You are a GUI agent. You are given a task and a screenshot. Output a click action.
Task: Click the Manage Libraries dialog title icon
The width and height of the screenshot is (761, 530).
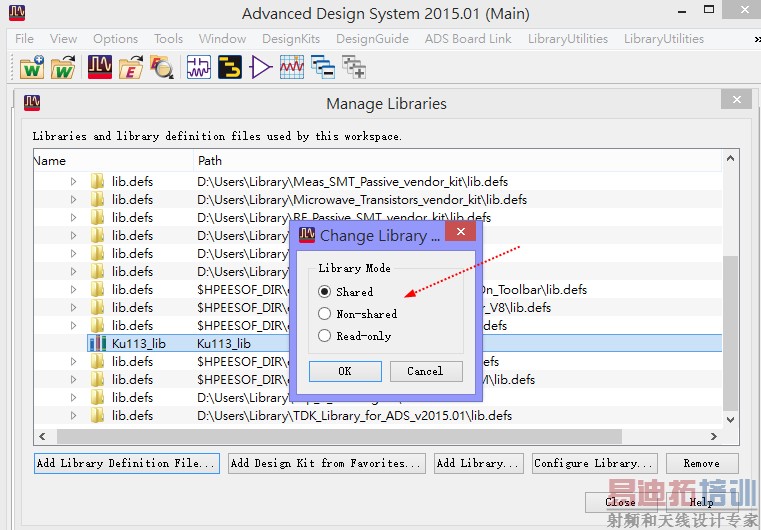click(x=32, y=102)
